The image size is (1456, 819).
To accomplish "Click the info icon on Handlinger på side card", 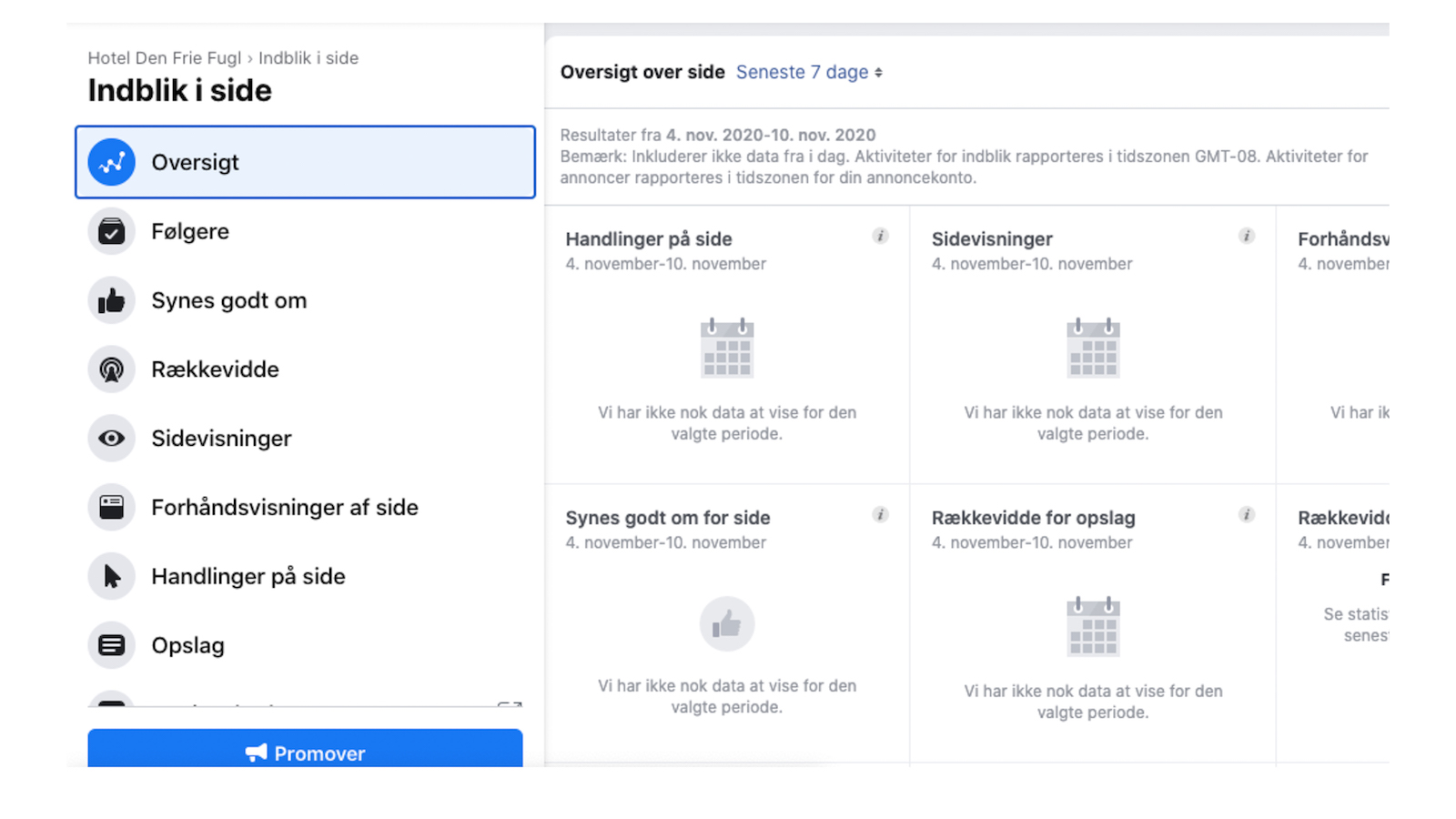I will (880, 236).
